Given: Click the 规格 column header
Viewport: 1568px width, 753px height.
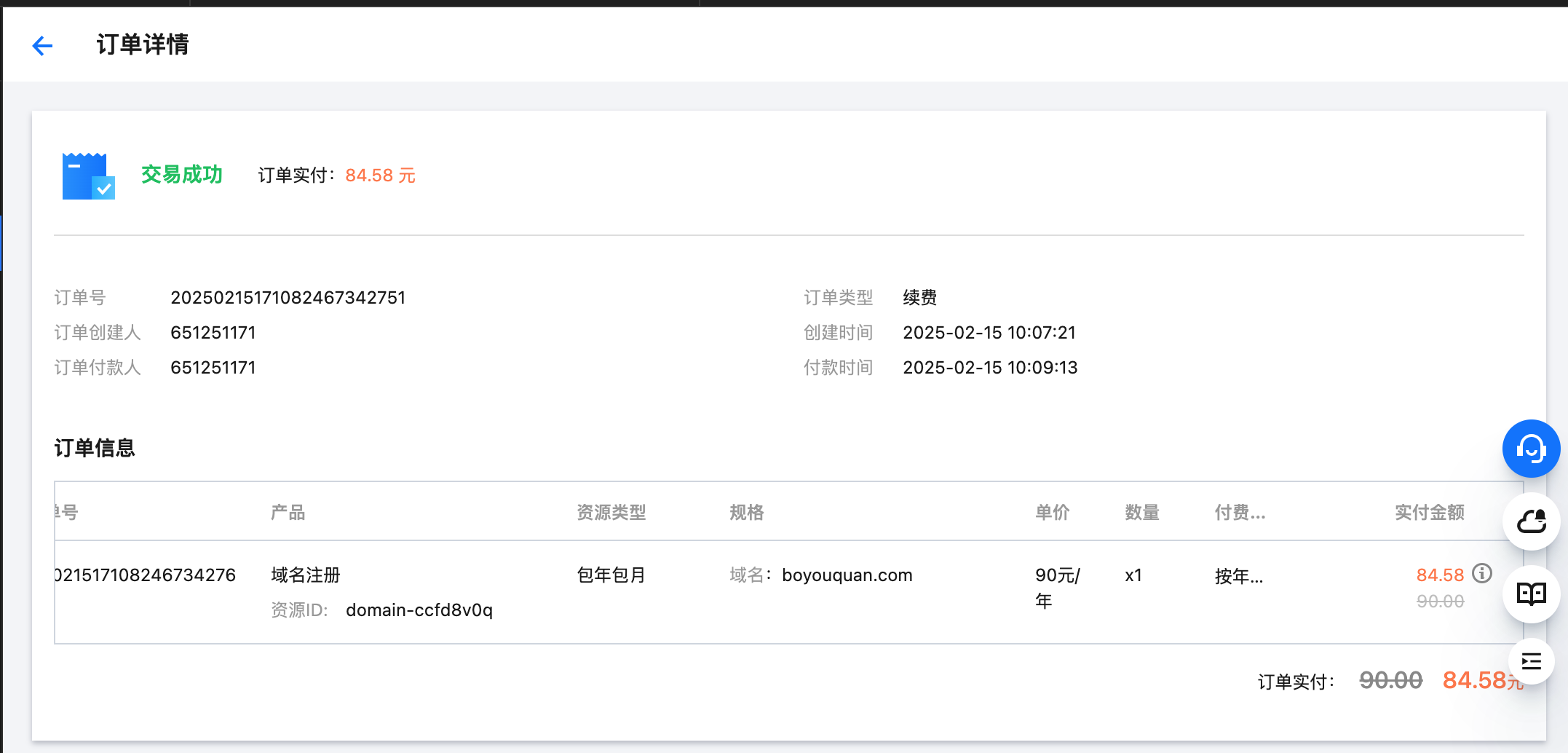Looking at the screenshot, I should pyautogui.click(x=746, y=513).
